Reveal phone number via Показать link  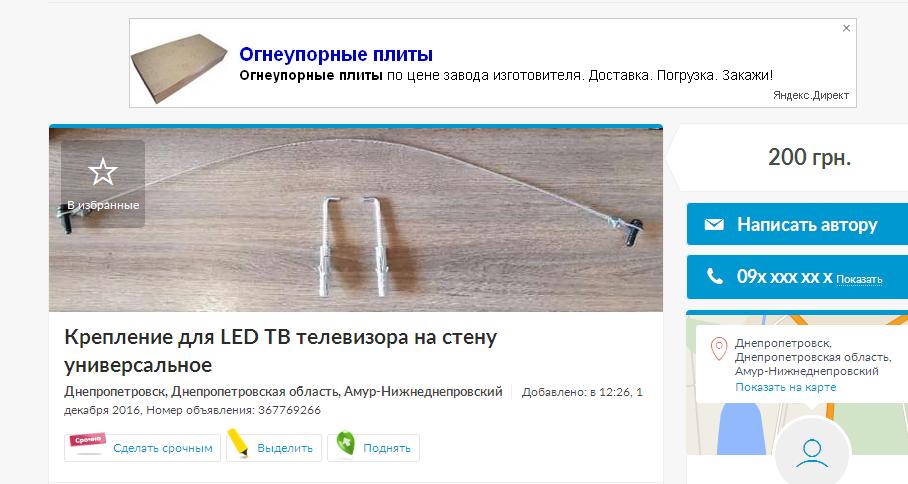859,280
